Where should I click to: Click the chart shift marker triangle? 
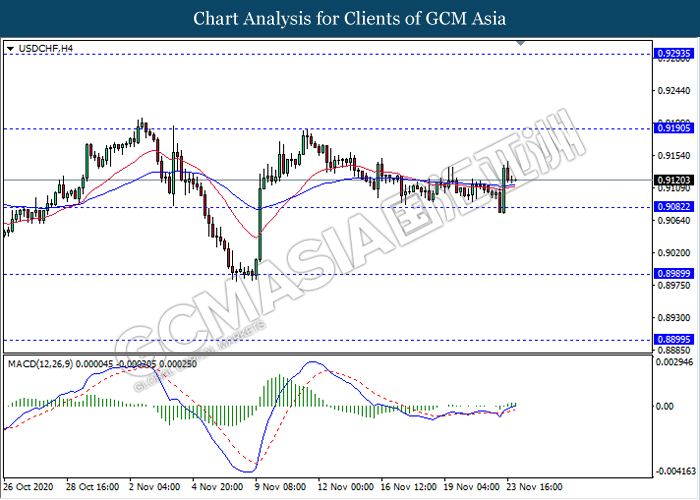click(521, 44)
